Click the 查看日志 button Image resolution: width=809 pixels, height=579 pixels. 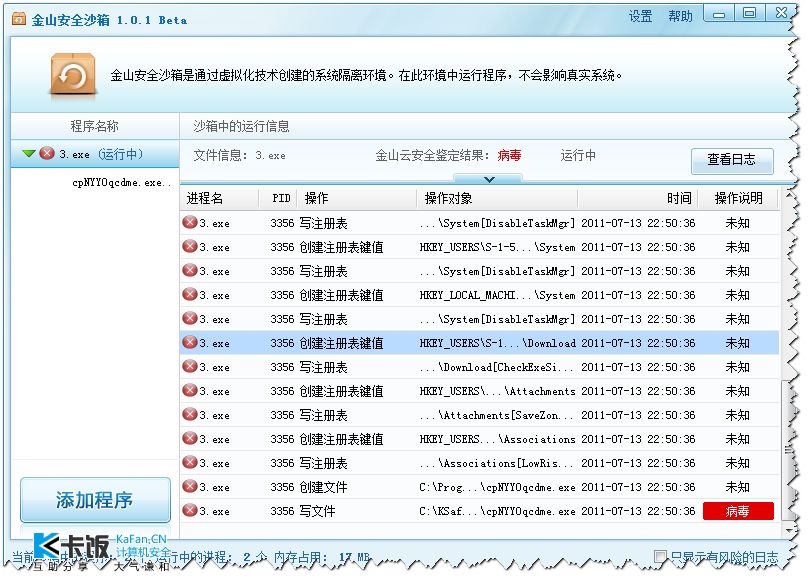pyautogui.click(x=732, y=160)
